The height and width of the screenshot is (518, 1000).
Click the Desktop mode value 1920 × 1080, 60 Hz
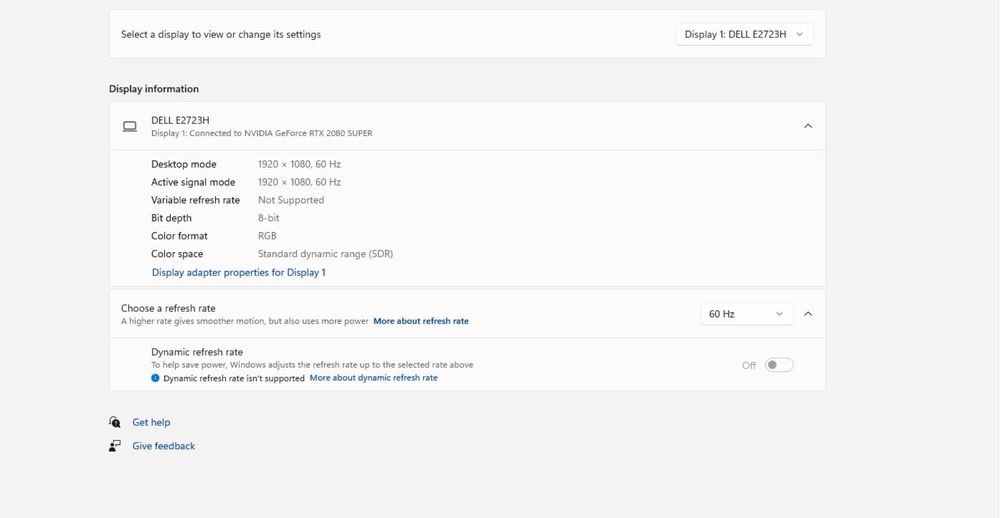(x=299, y=164)
